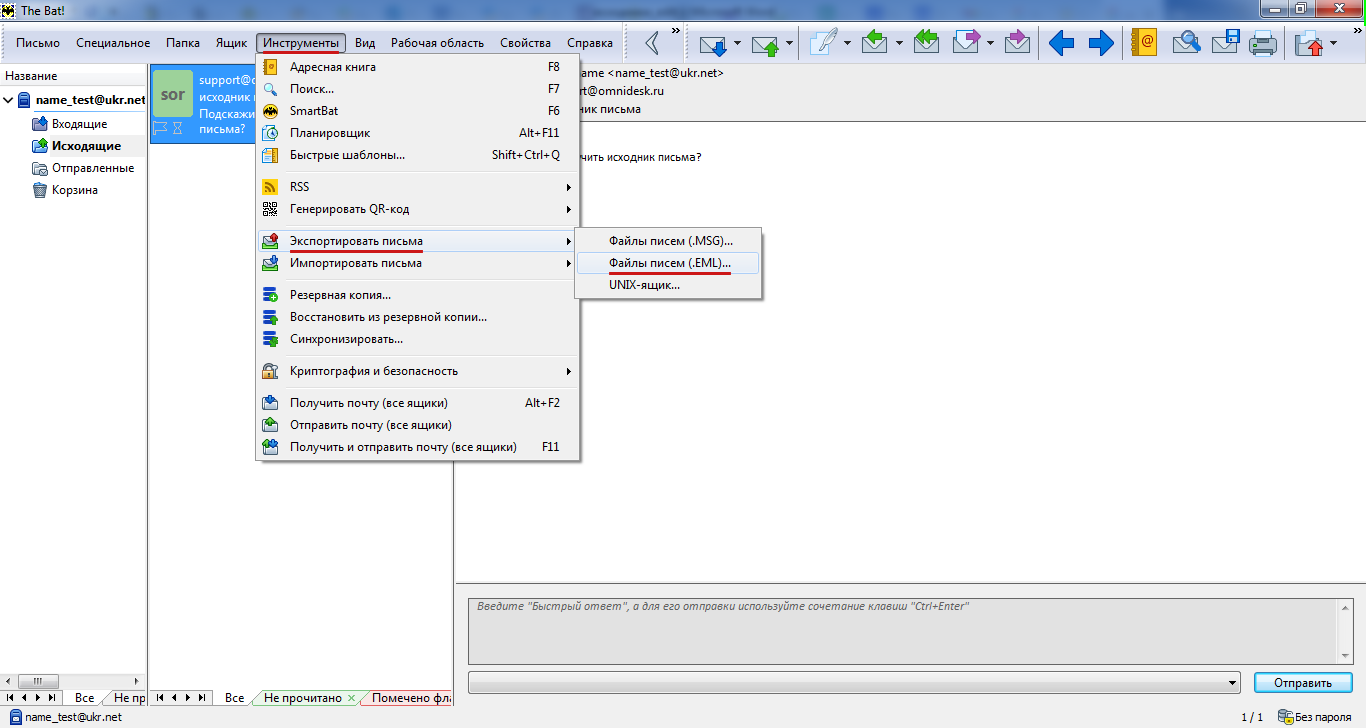Image resolution: width=1366 pixels, height=728 pixels.
Task: Create a new message with the quill icon
Action: 823,43
